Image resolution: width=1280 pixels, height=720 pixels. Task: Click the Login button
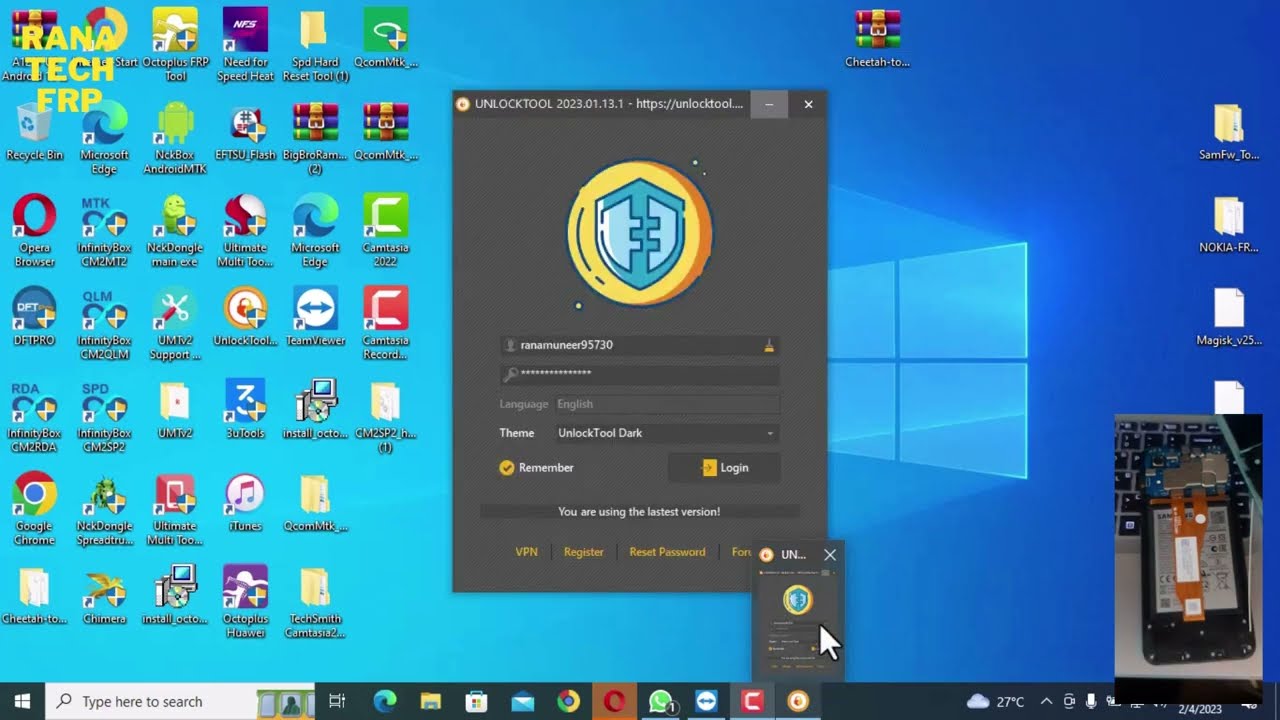(x=724, y=468)
